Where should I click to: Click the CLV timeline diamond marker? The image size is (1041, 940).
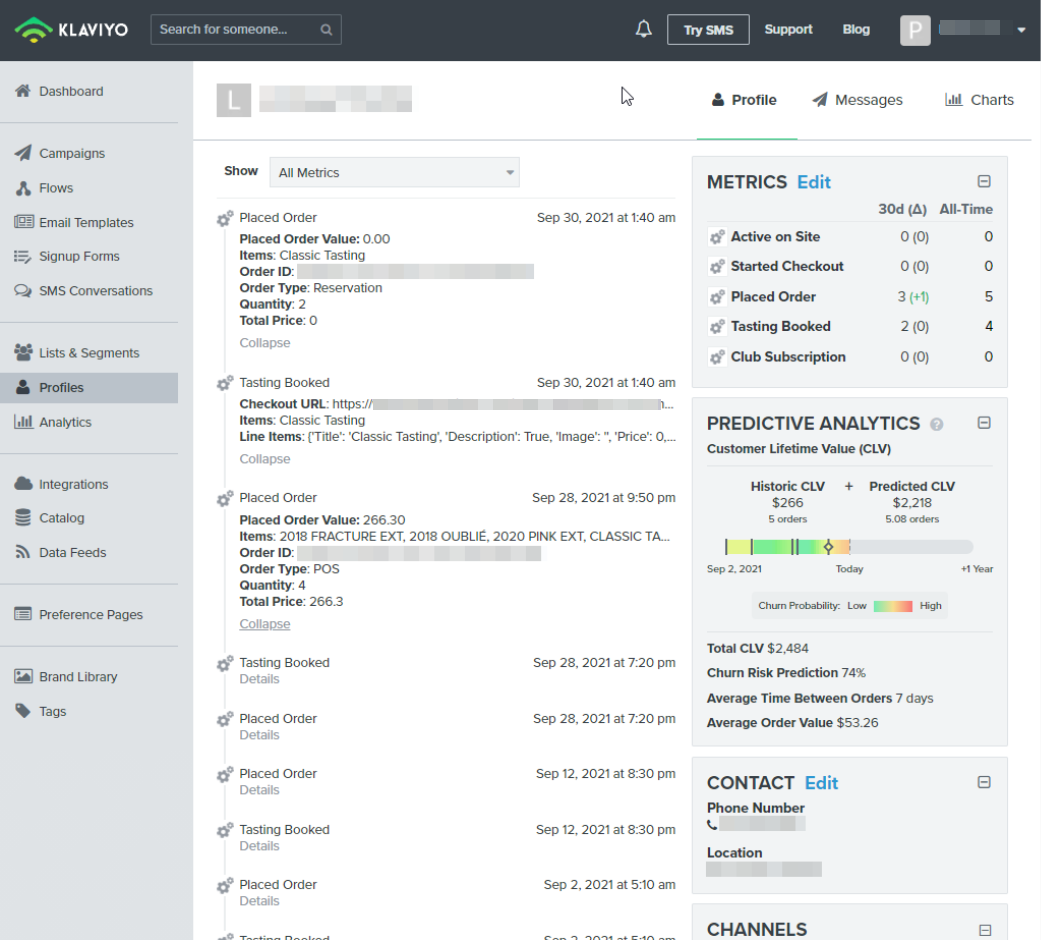[x=828, y=547]
